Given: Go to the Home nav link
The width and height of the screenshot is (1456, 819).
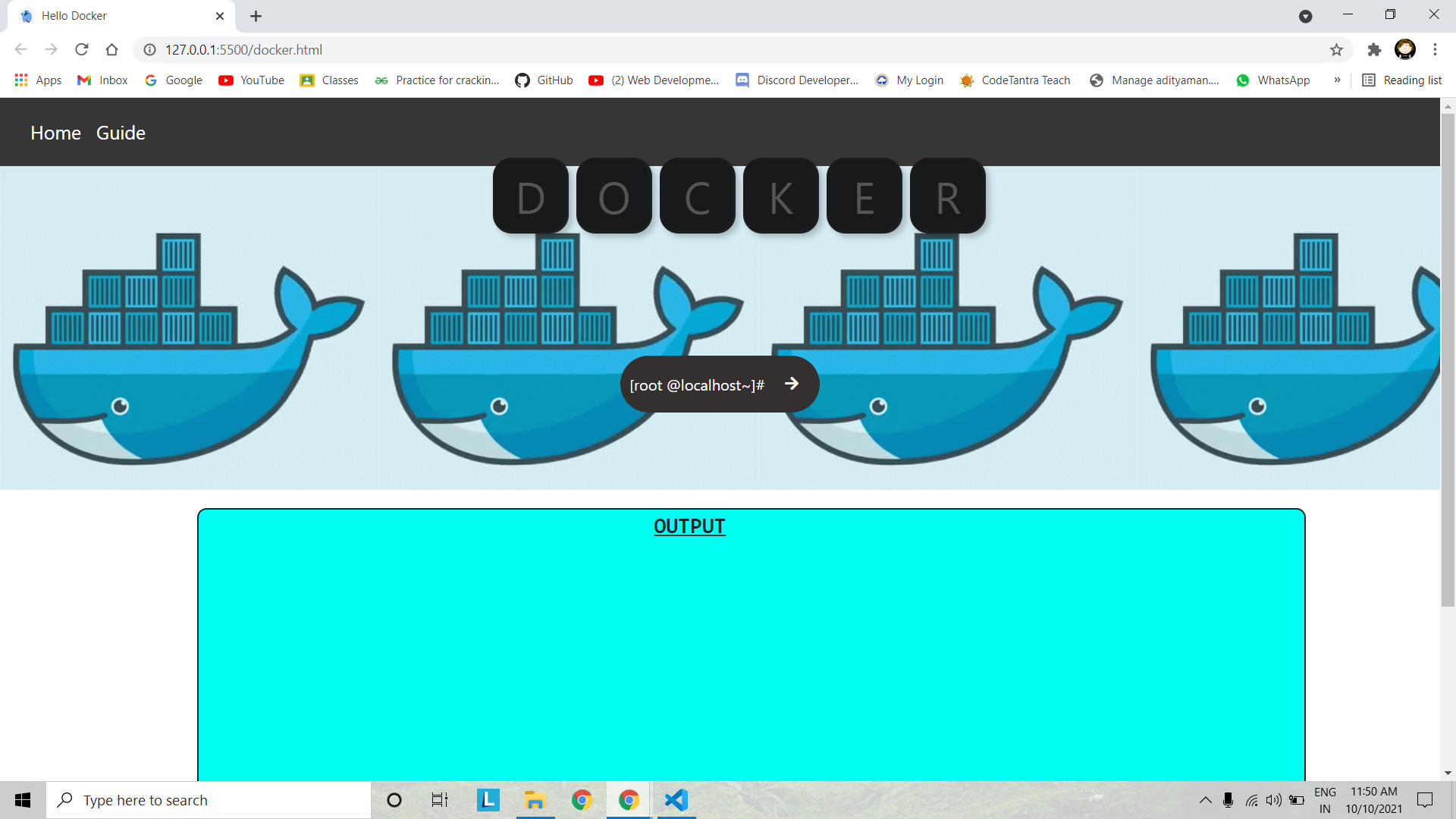Looking at the screenshot, I should click(55, 133).
